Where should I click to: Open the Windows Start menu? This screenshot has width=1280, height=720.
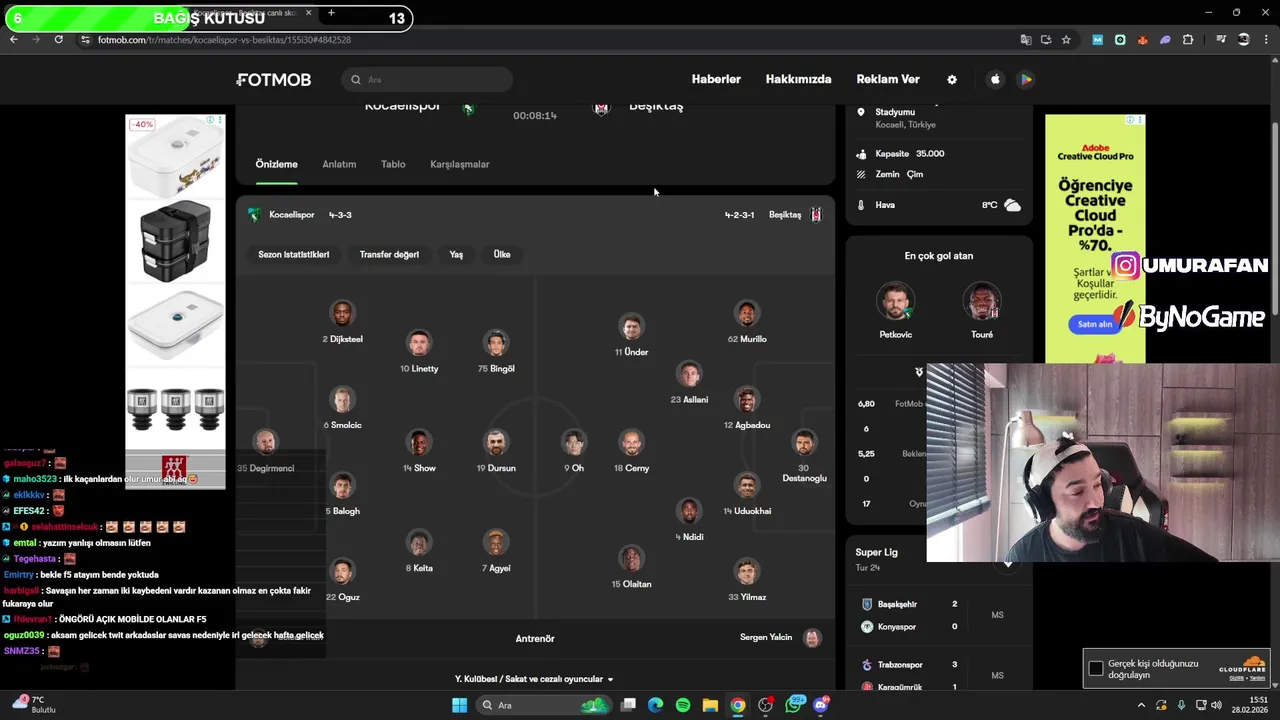coord(459,705)
